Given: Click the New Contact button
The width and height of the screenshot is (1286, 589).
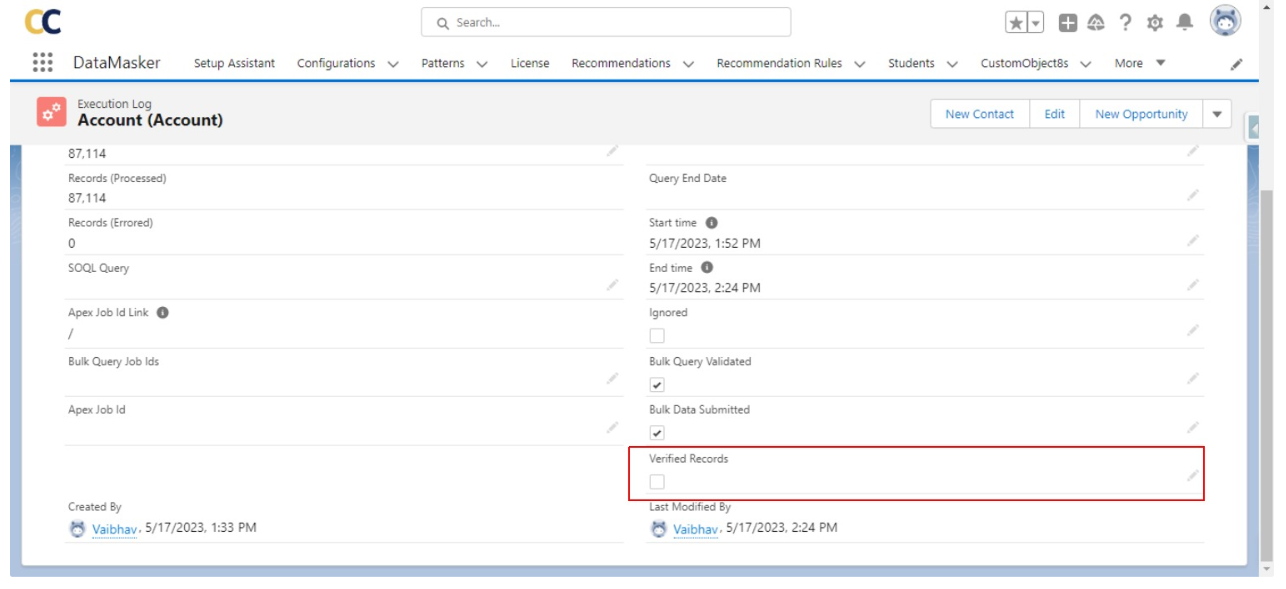Looking at the screenshot, I should tap(979, 114).
